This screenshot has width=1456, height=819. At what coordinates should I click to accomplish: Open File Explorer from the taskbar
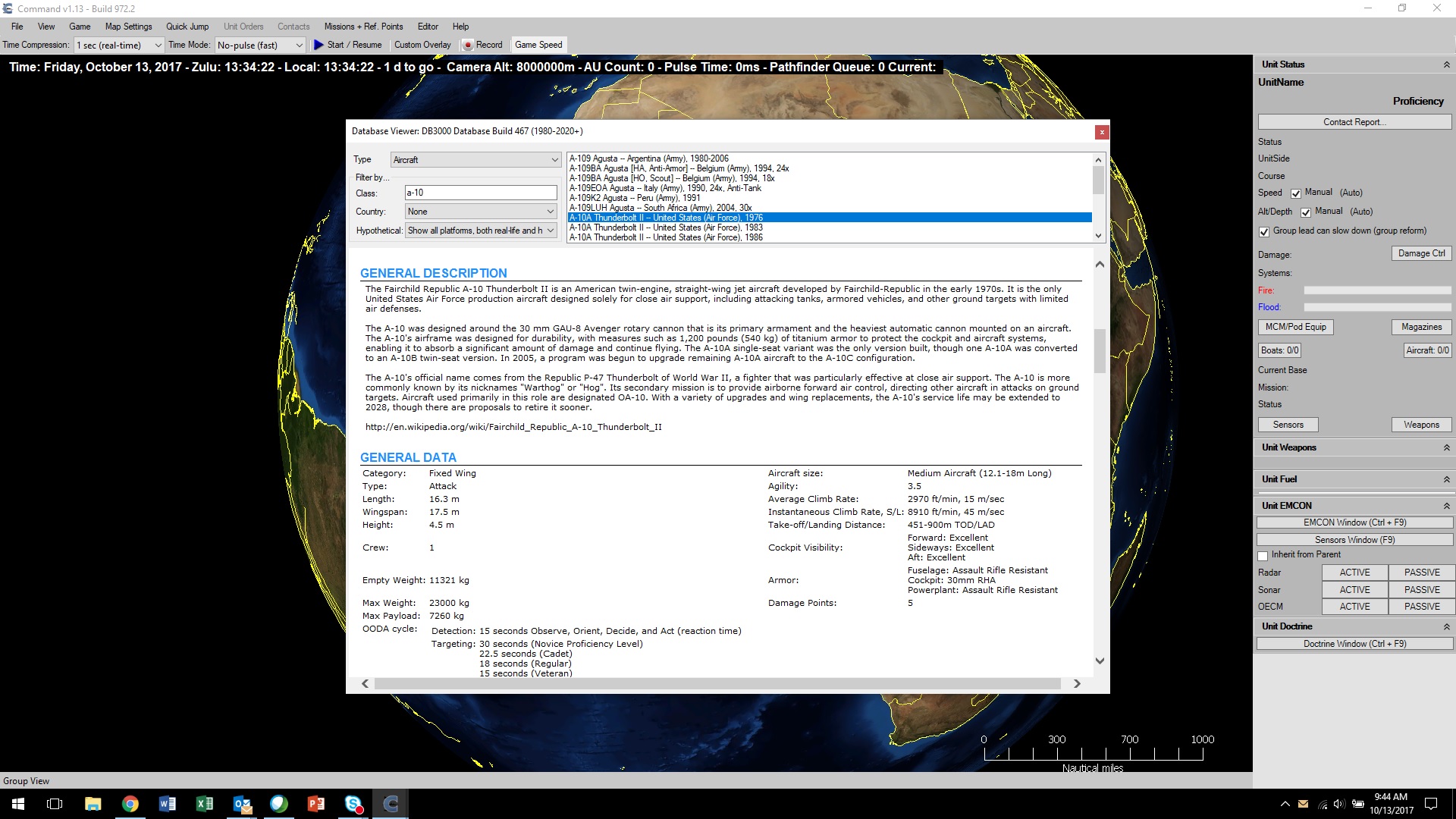pos(93,804)
